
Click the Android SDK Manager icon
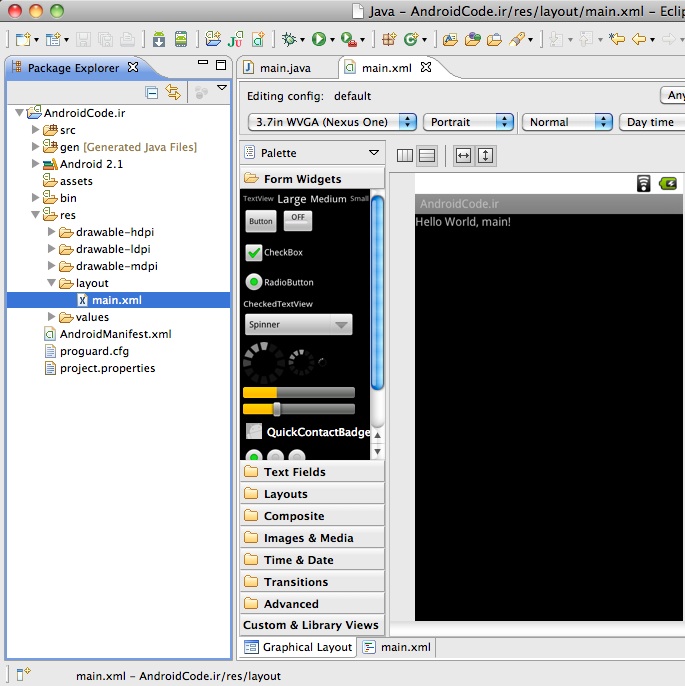pos(159,39)
